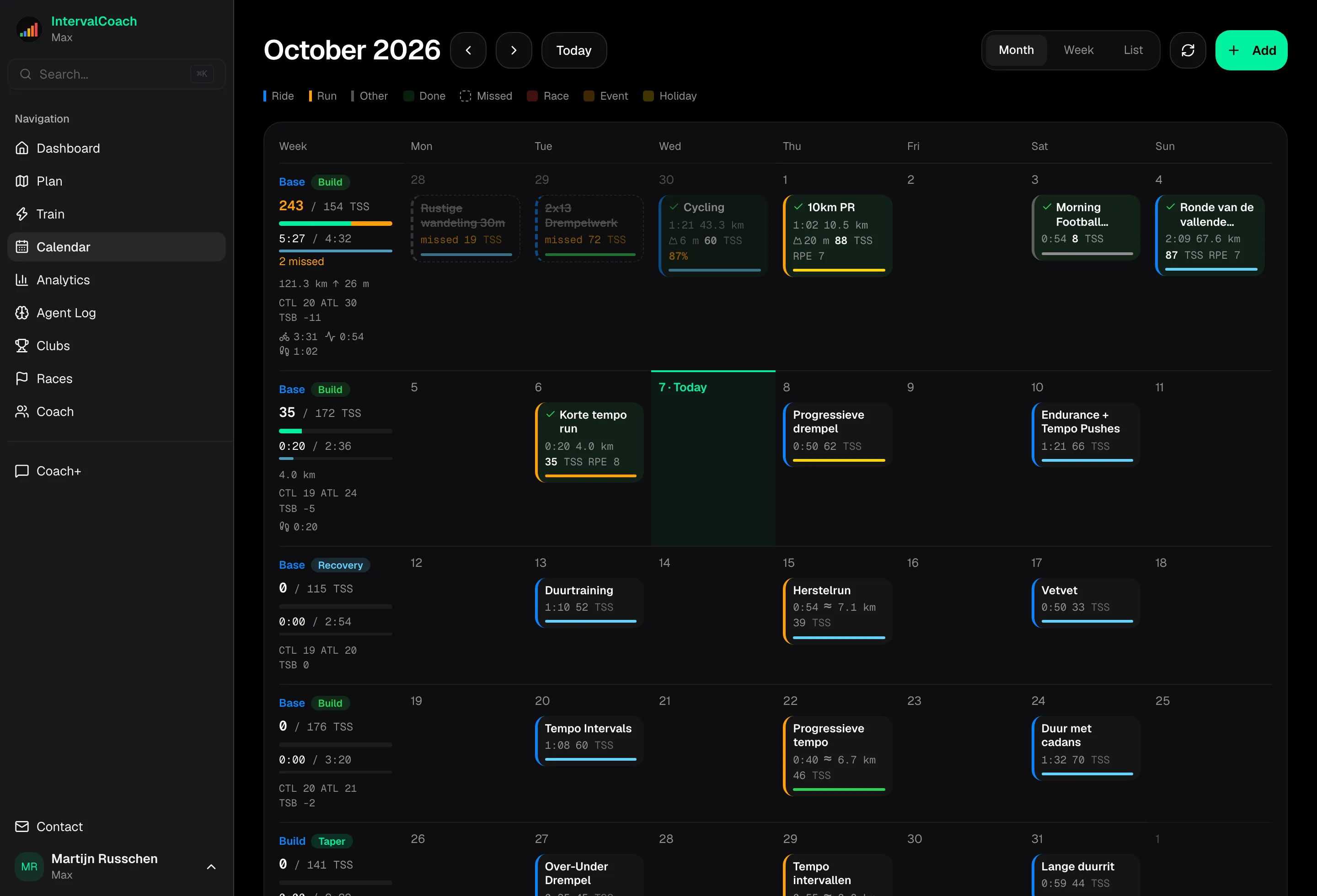Click the Taper phase badge
Screen dimensions: 1317x896
[x=332, y=841]
